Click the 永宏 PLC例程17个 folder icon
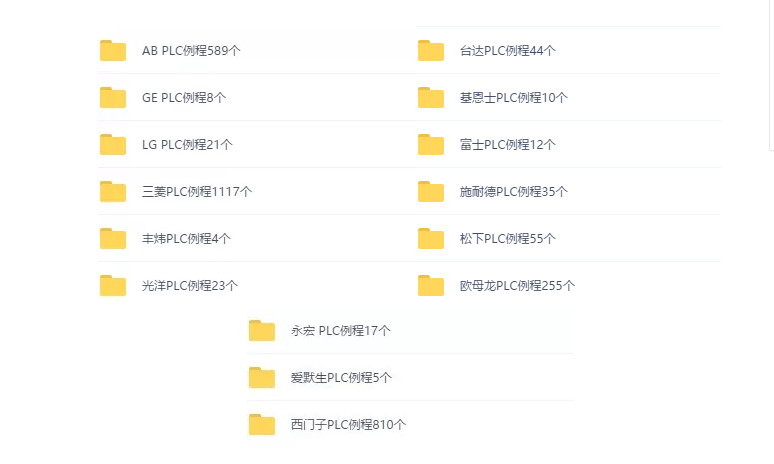 pos(262,331)
